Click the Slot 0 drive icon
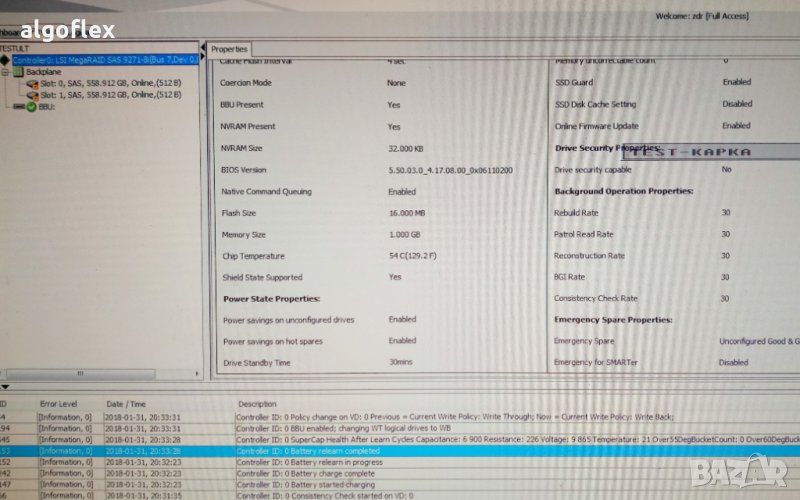Image resolution: width=800 pixels, height=500 pixels. click(31, 83)
